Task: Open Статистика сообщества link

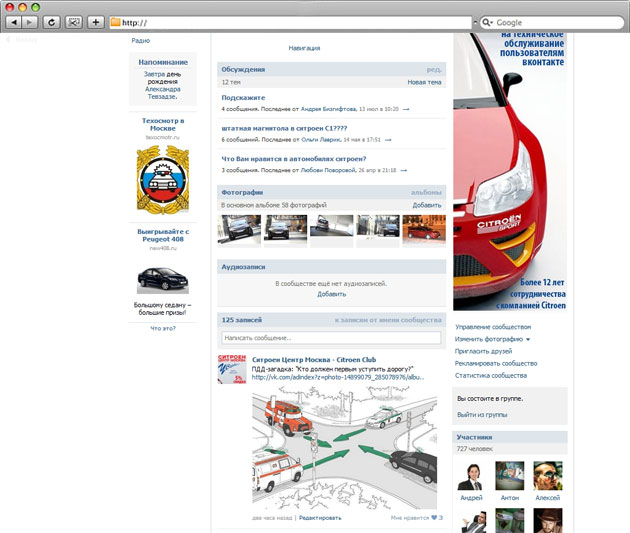Action: pyautogui.click(x=491, y=375)
